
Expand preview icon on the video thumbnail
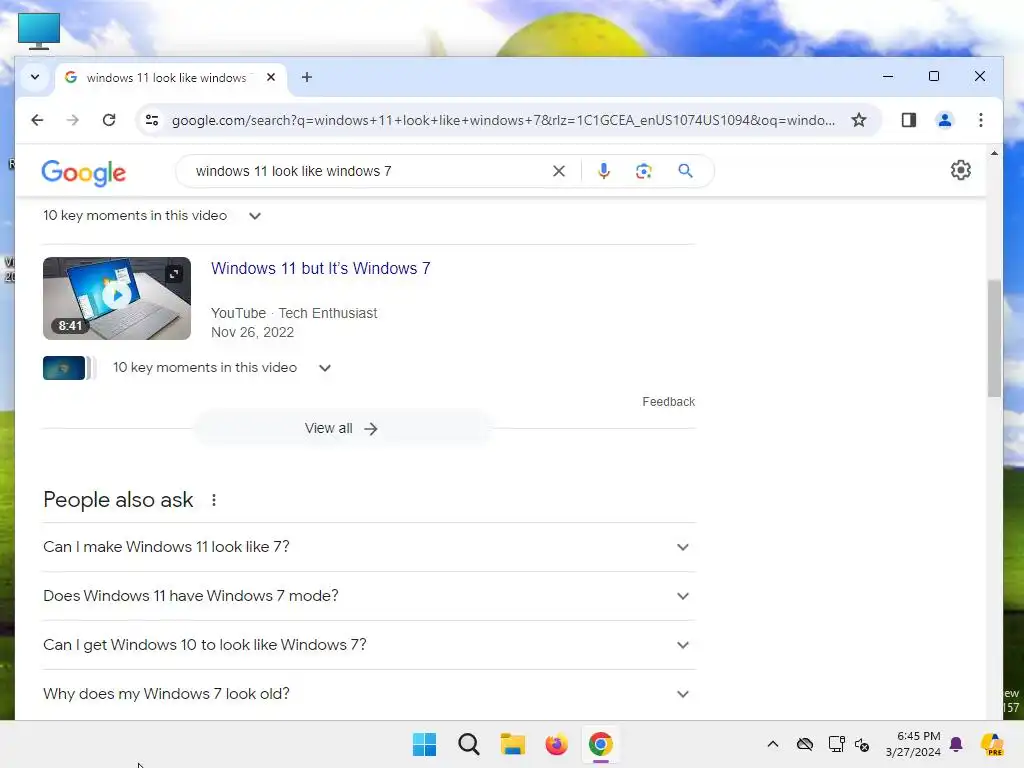[x=174, y=274]
